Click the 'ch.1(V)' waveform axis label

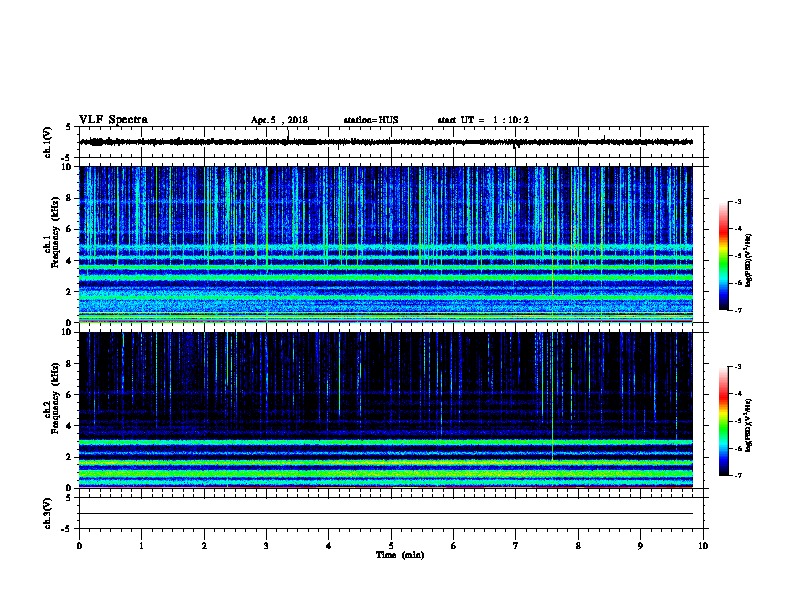[47, 142]
